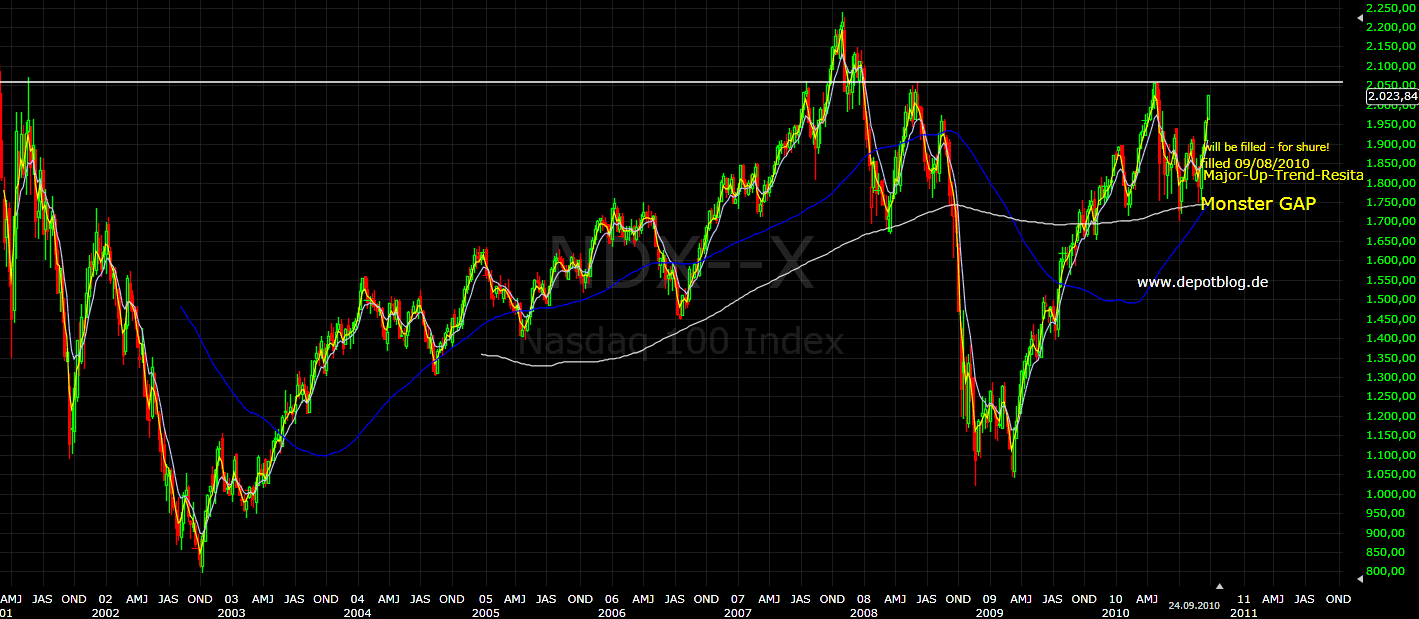Select the yellow "Monster GAP" annotation

coord(1259,204)
